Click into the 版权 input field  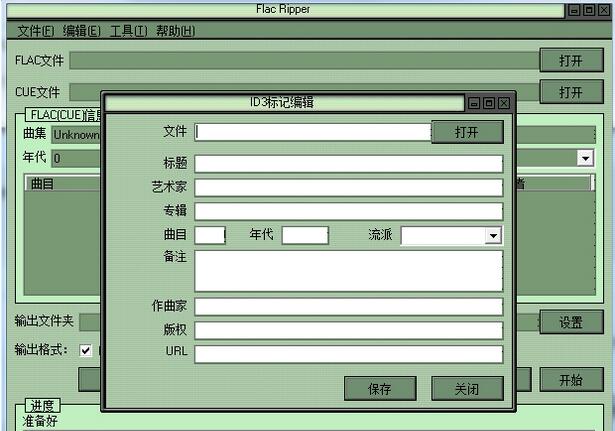[349, 331]
